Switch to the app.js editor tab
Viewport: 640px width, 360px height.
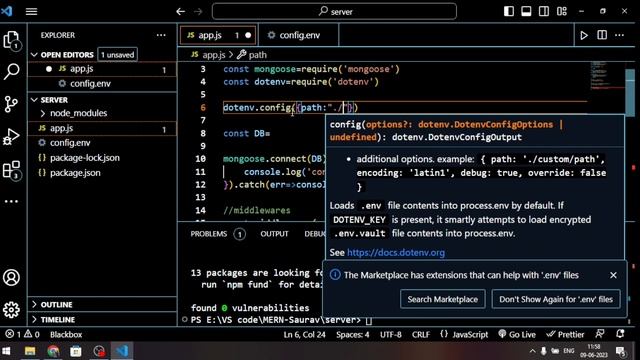pos(218,35)
